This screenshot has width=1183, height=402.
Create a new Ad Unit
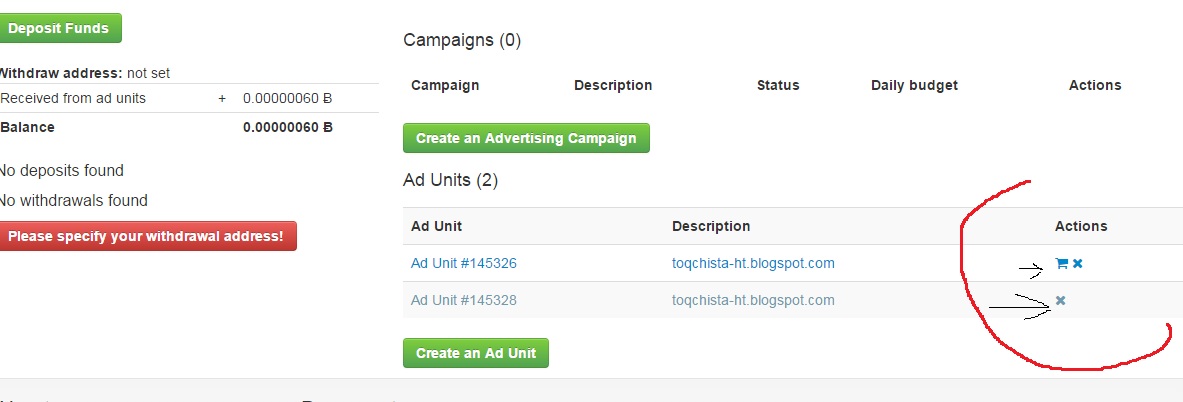pos(476,353)
